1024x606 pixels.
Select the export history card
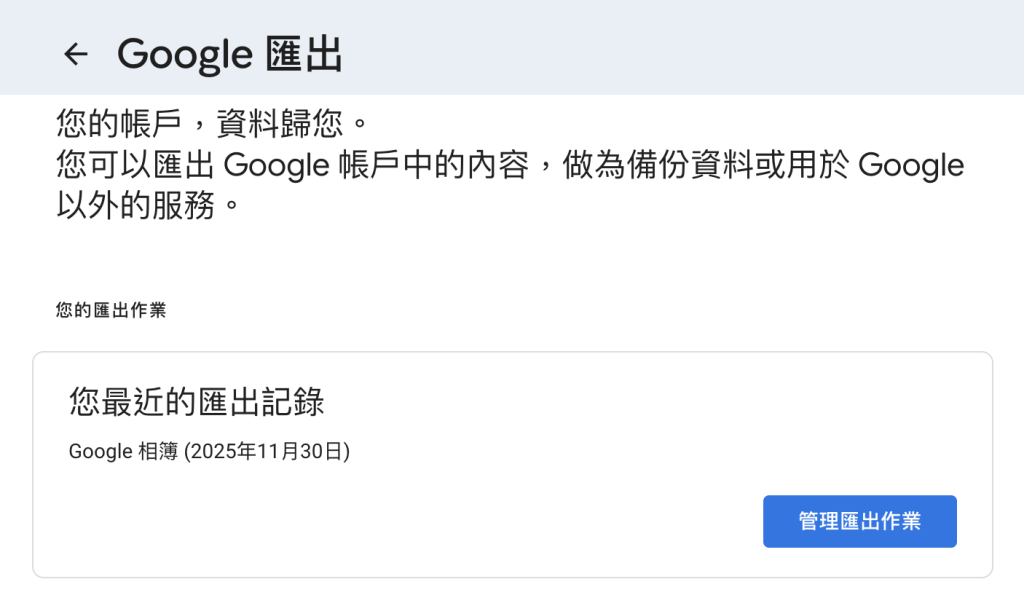512,465
